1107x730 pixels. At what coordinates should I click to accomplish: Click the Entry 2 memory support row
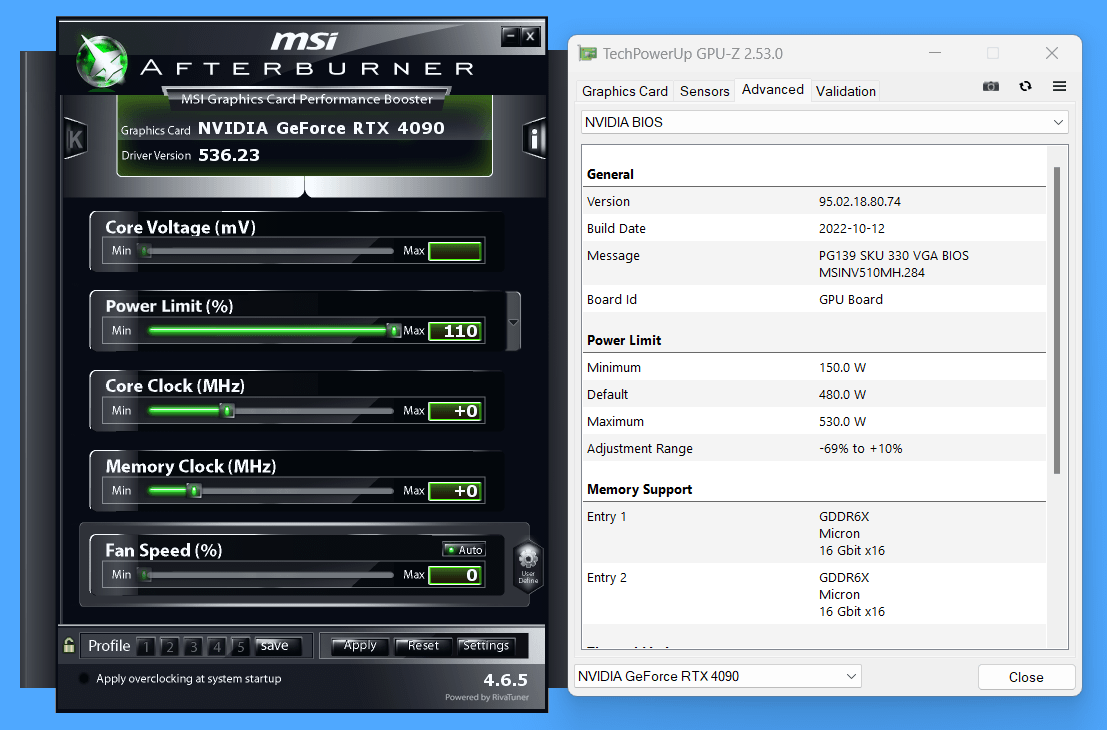814,594
